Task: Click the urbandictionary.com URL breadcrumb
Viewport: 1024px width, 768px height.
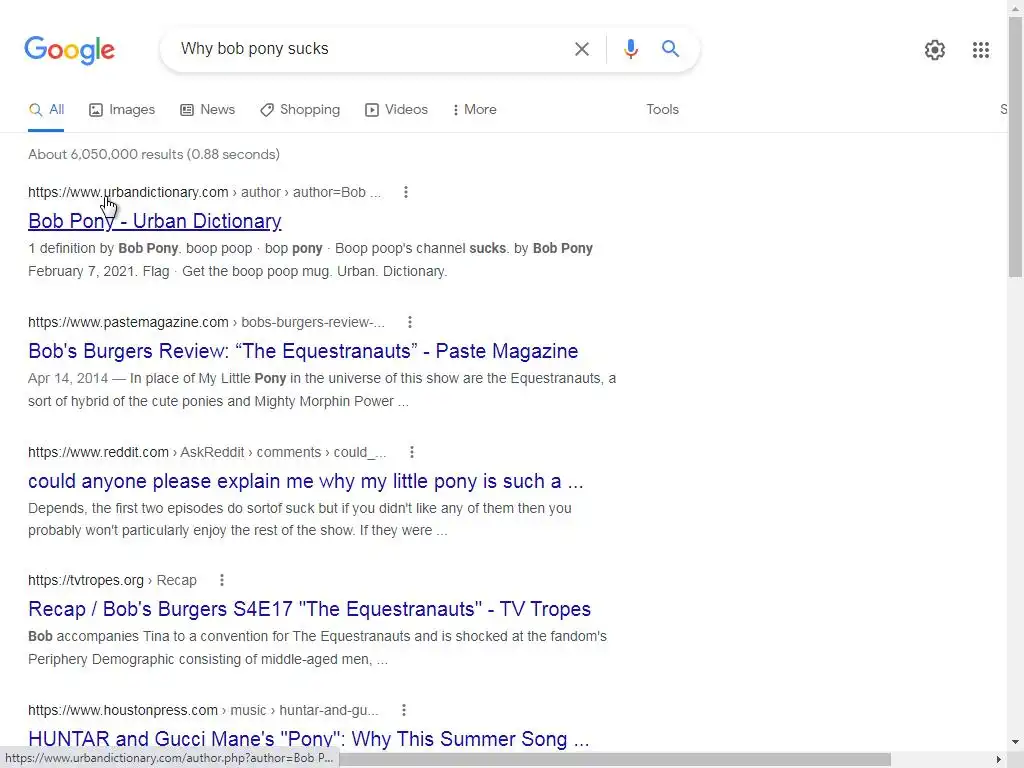Action: point(204,192)
